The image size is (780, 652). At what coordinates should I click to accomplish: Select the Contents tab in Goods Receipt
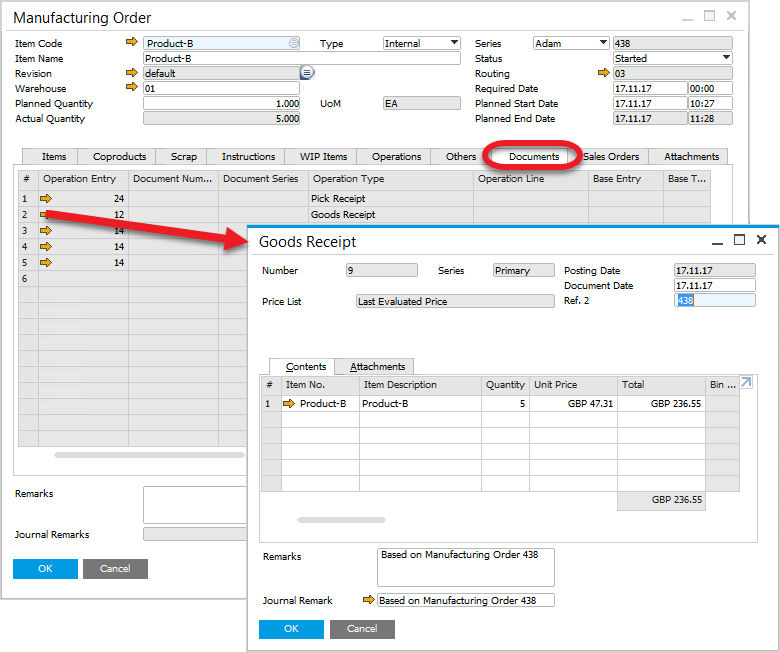pyautogui.click(x=305, y=367)
